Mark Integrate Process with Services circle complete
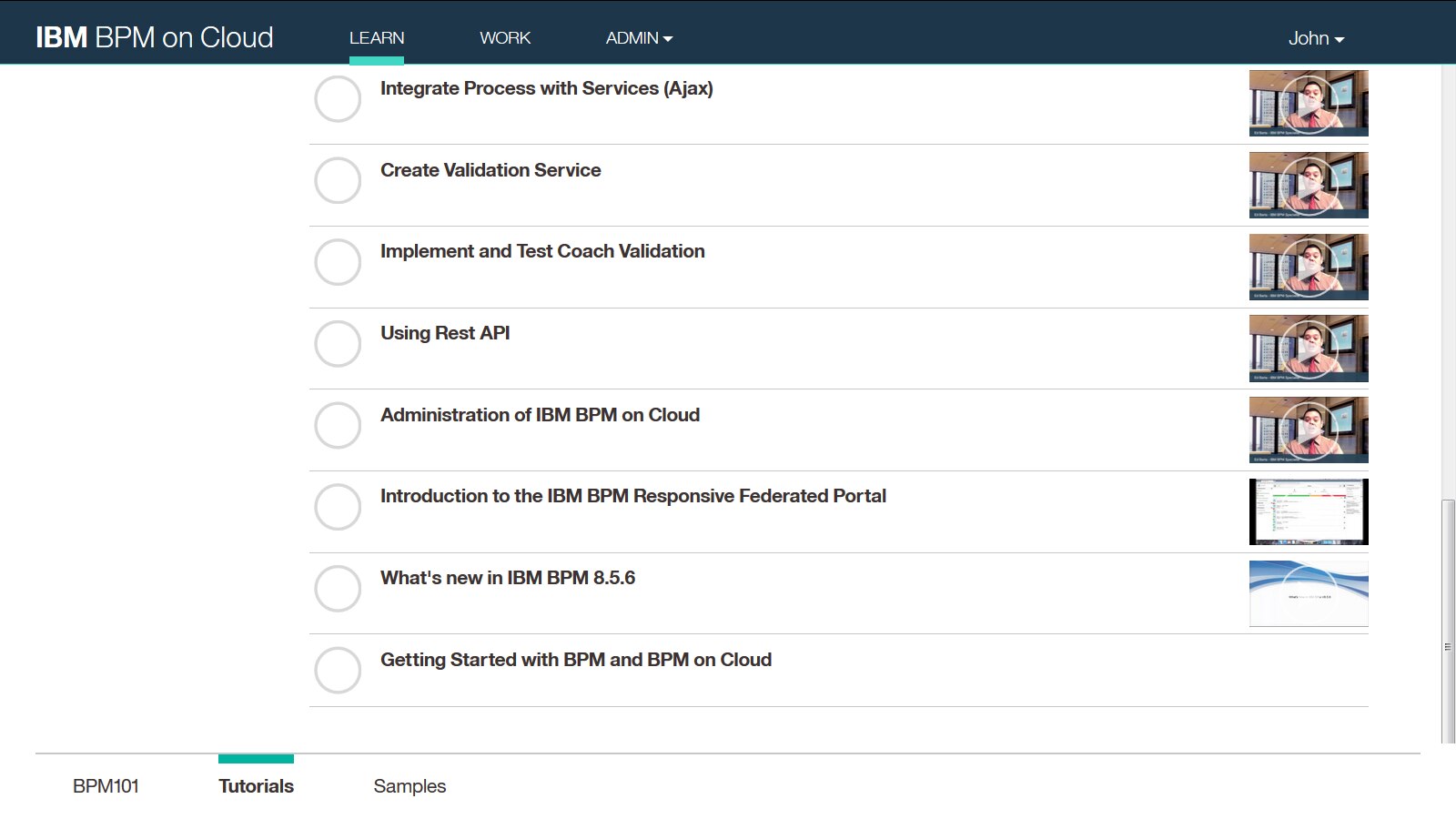Screen dimensions: 1456x819 [338, 98]
